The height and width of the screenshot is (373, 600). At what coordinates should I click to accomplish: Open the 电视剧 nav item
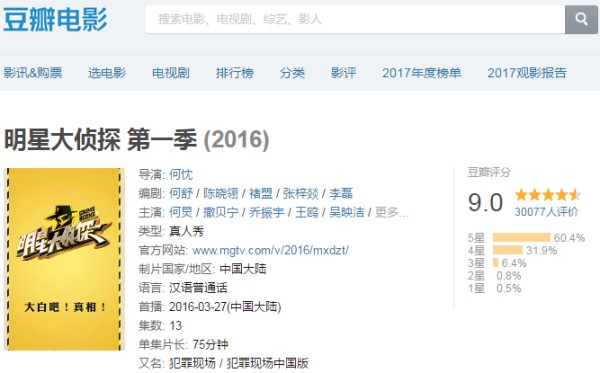click(171, 73)
